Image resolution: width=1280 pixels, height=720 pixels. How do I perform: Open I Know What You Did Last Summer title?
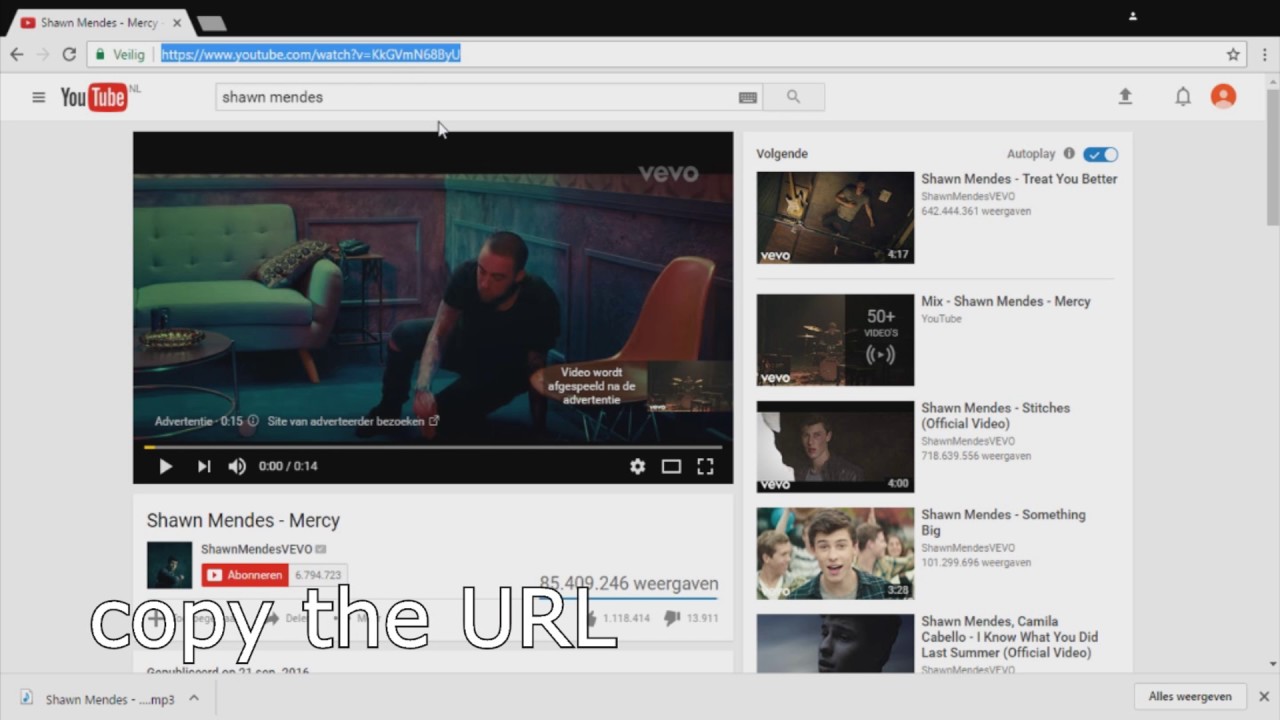pyautogui.click(x=1009, y=637)
